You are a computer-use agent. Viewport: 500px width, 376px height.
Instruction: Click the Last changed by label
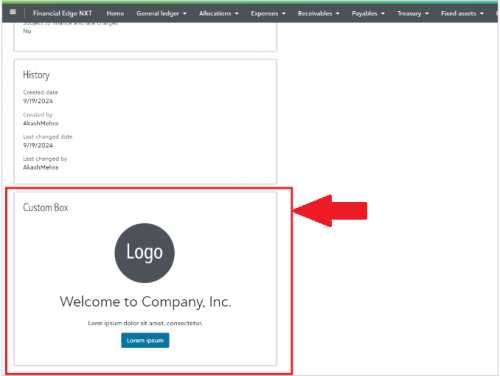[x=45, y=159]
